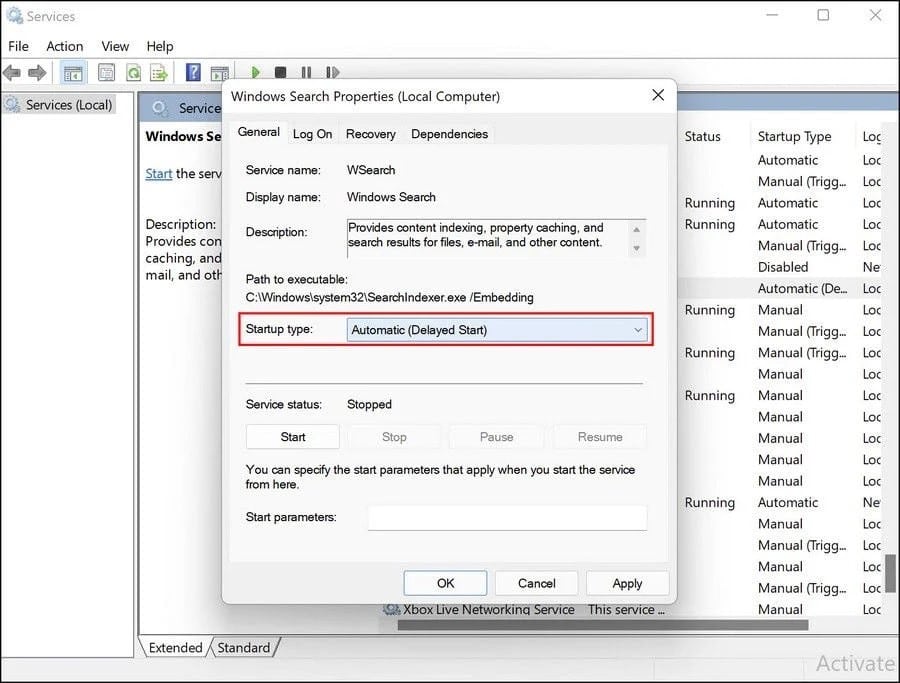Open the Action menu
This screenshot has height=683, width=900.
tap(64, 46)
